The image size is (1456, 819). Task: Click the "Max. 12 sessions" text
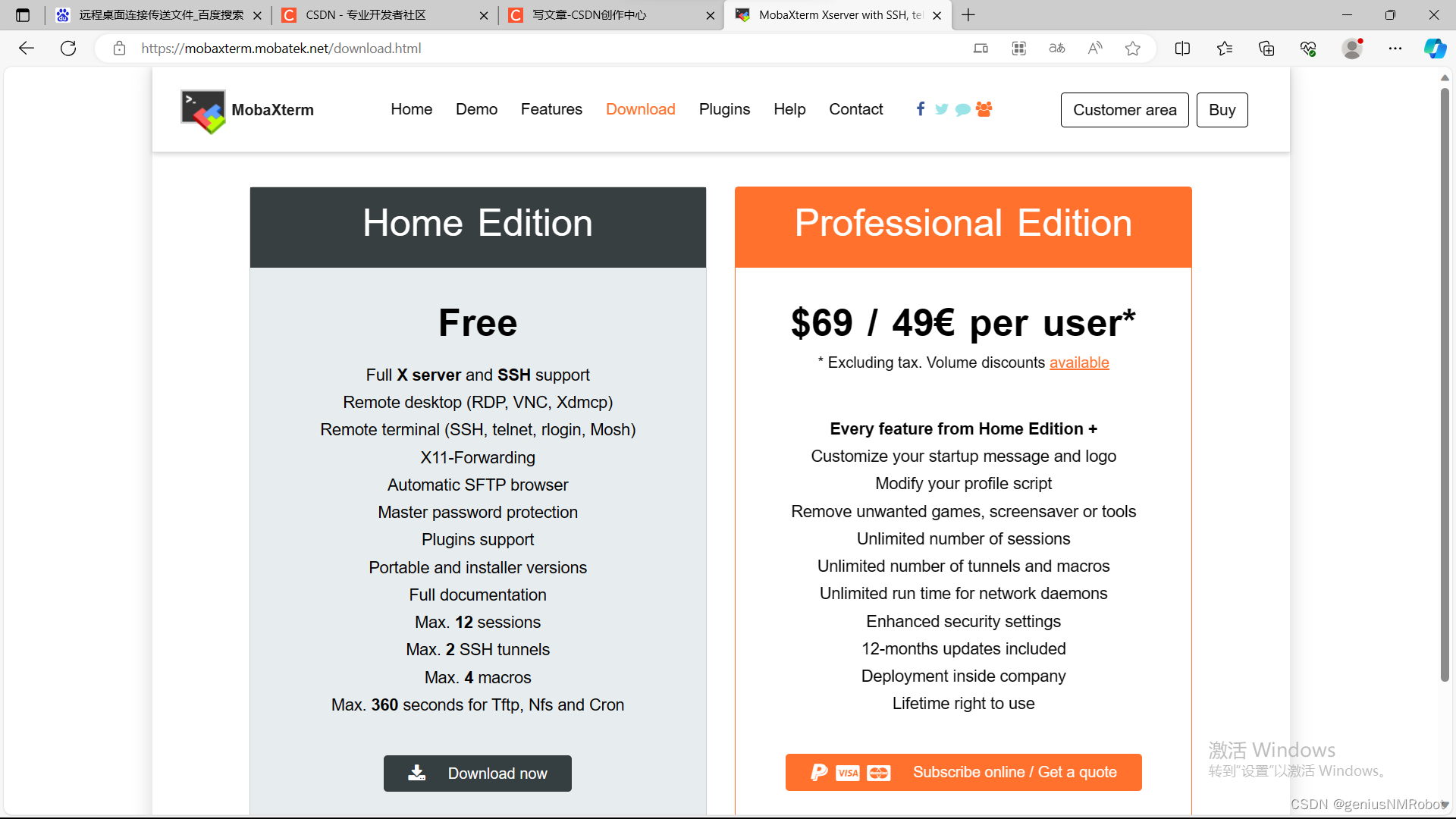[478, 623]
